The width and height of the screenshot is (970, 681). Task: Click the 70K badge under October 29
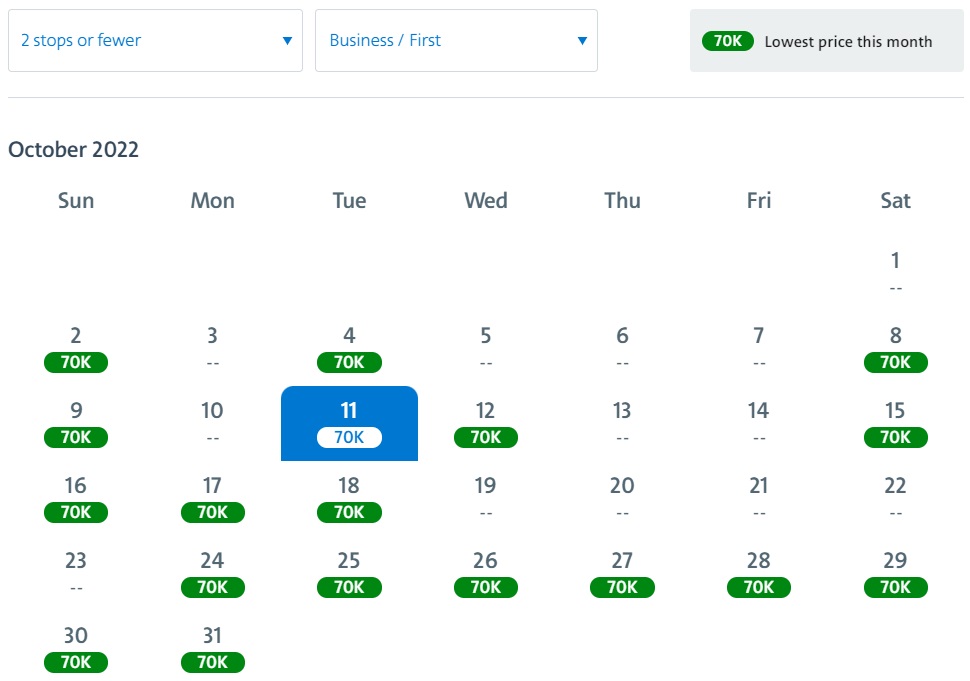pos(895,587)
